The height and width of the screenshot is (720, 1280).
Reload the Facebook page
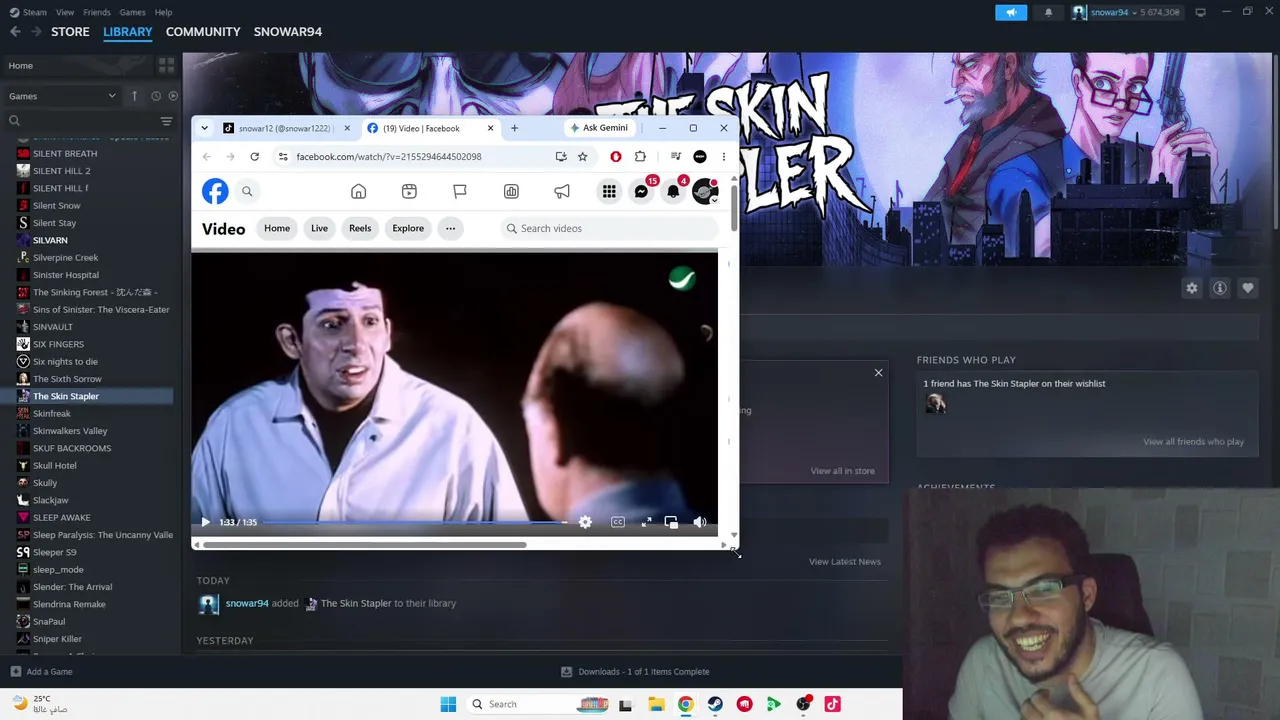pos(254,156)
